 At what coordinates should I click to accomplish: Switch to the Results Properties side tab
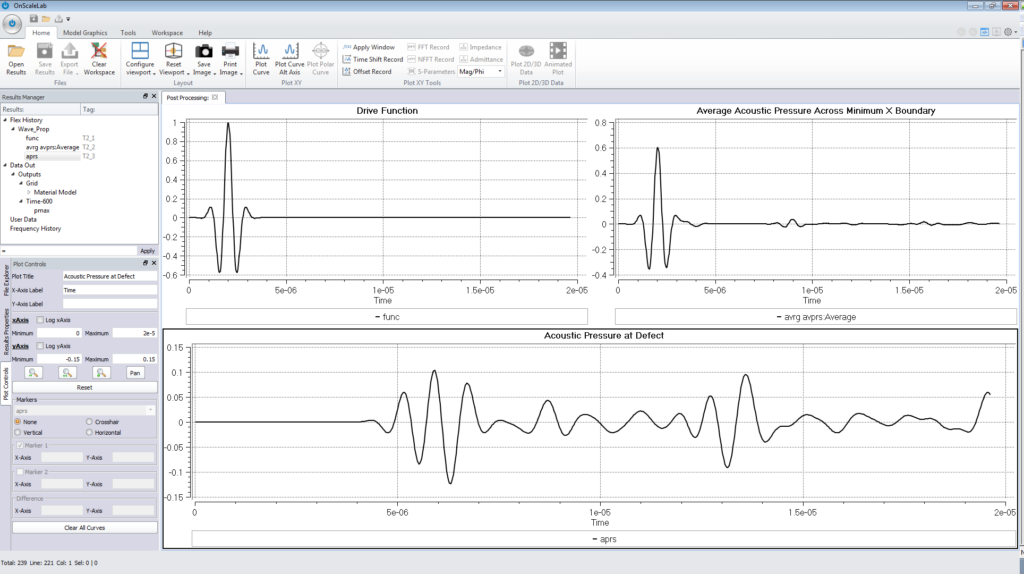coord(6,332)
